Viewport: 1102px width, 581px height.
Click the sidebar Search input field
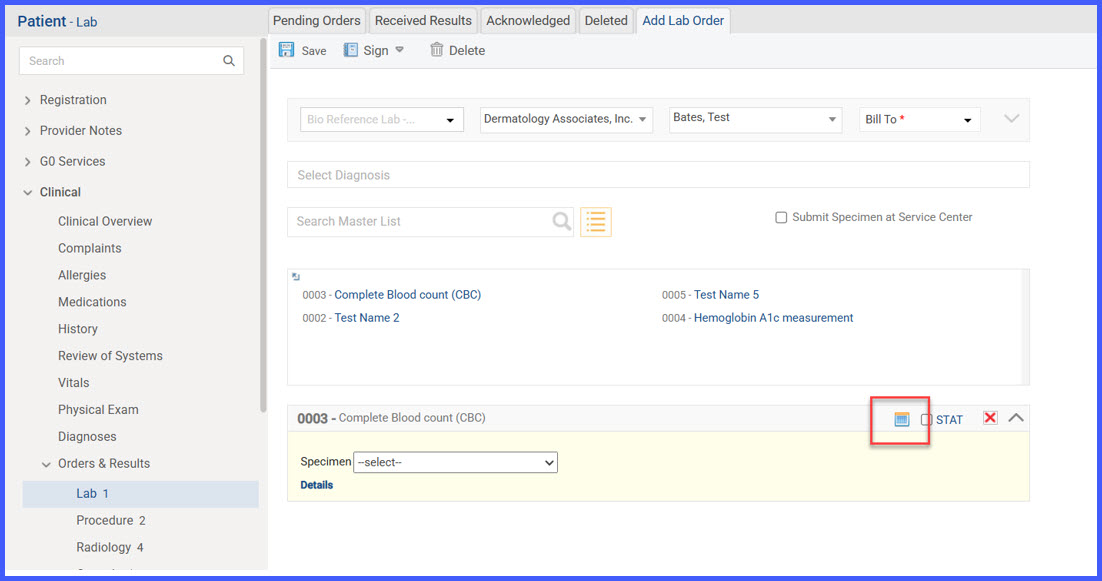pyautogui.click(x=131, y=61)
